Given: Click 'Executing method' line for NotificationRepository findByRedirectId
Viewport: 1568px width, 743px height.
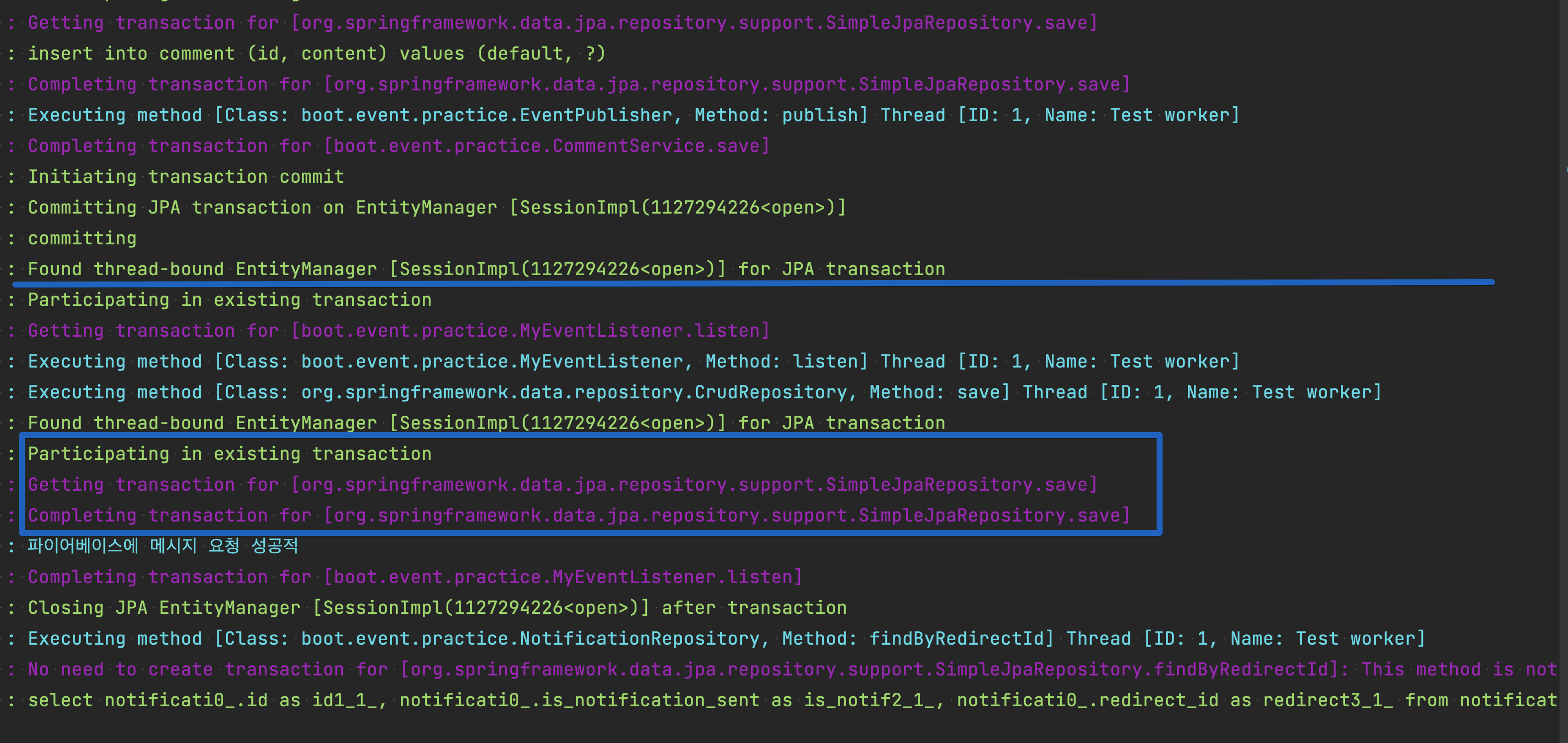Looking at the screenshot, I should click(x=726, y=638).
